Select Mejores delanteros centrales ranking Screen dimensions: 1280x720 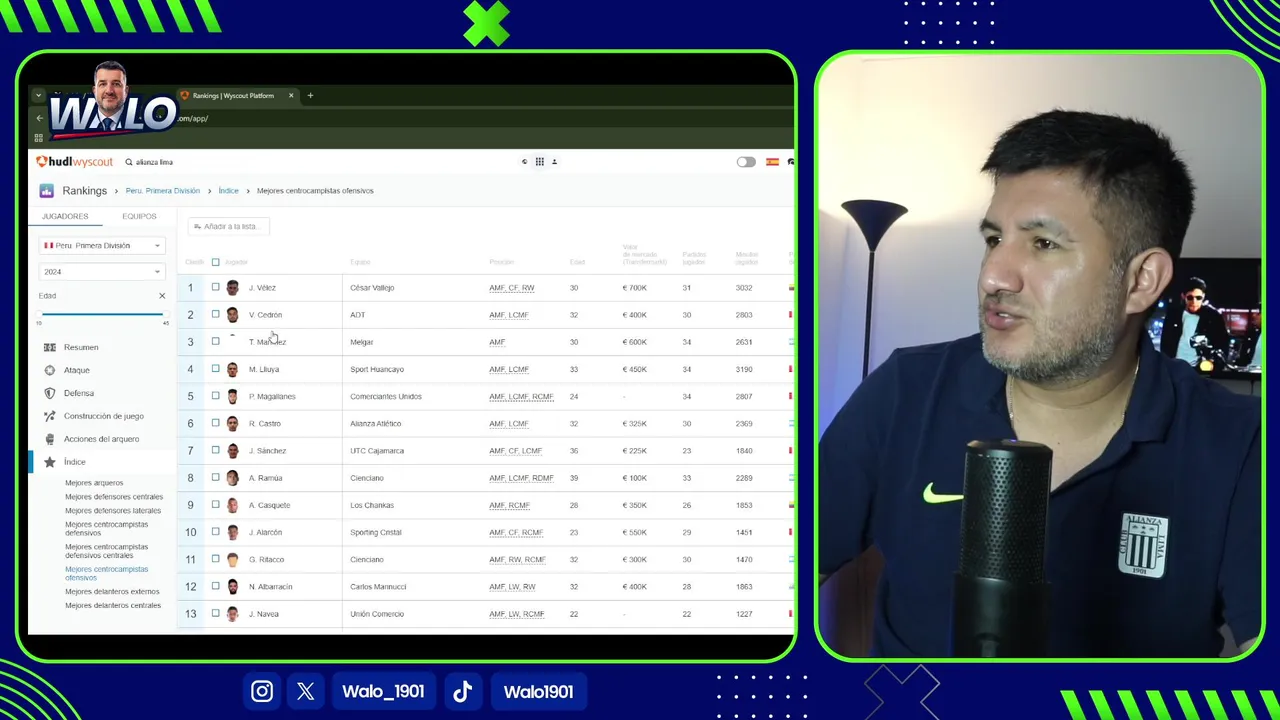point(113,606)
